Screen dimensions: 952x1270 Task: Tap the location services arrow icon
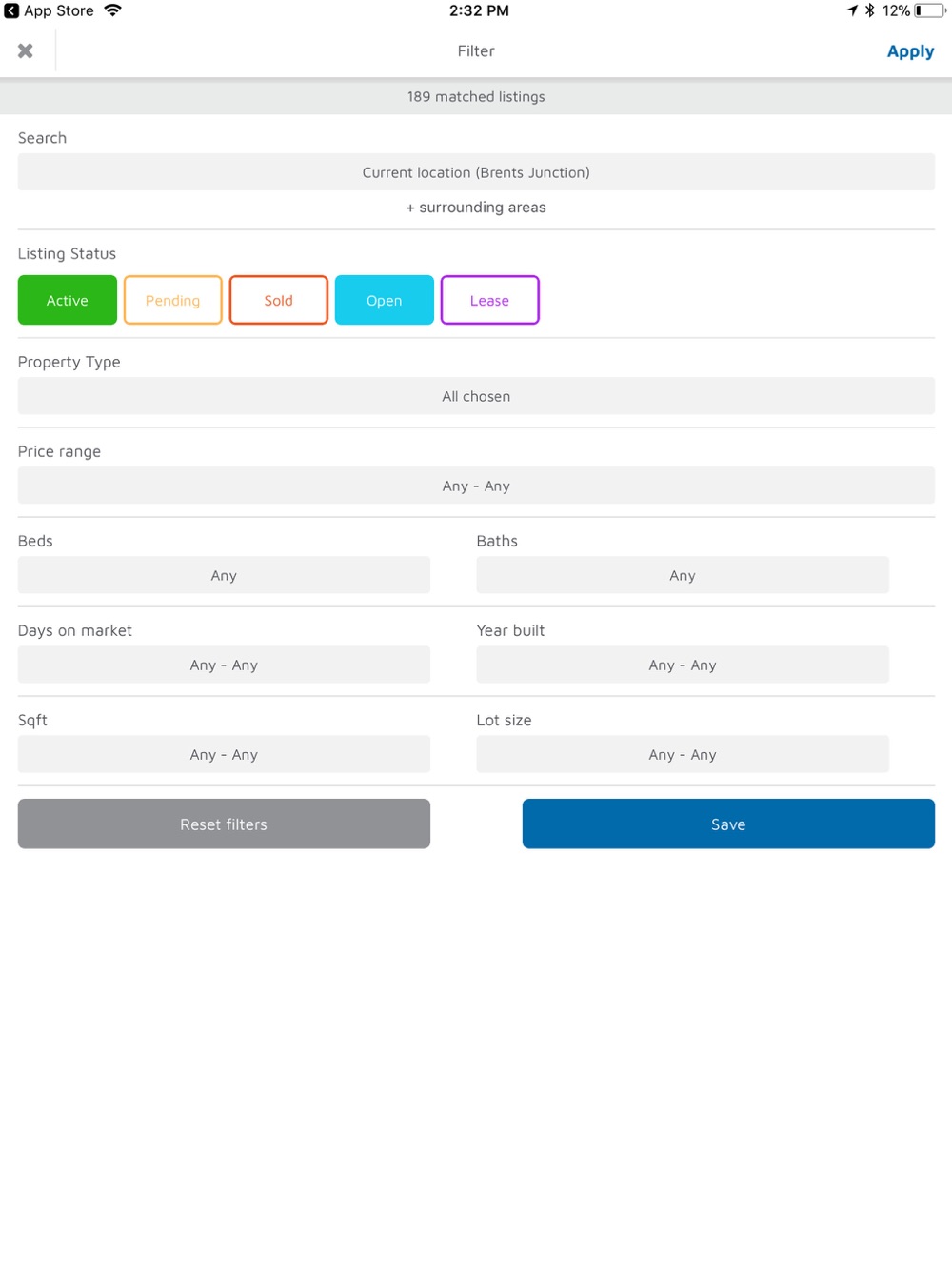pos(852,10)
